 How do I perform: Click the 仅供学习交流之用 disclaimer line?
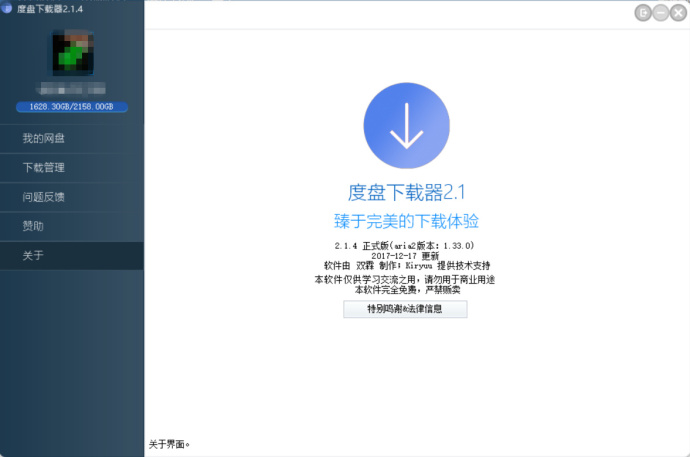coord(404,279)
